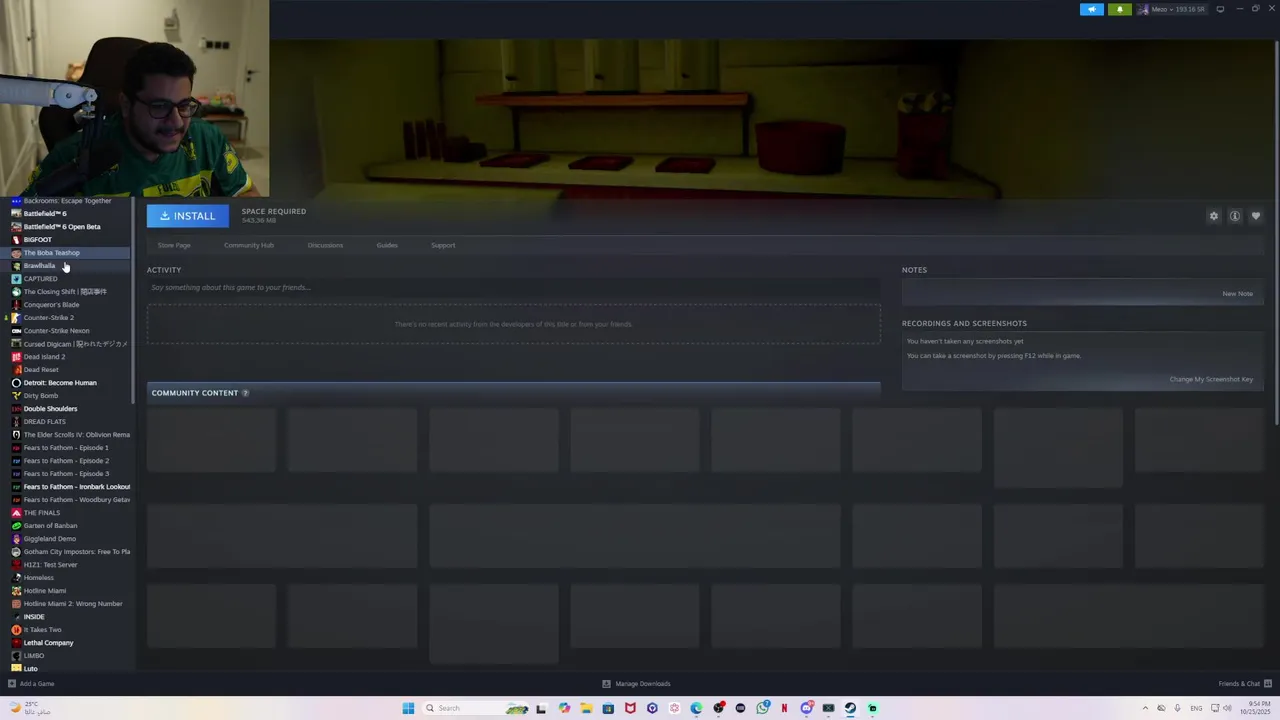This screenshot has height=720, width=1280.
Task: Open Windows Start menu
Action: [x=408, y=708]
